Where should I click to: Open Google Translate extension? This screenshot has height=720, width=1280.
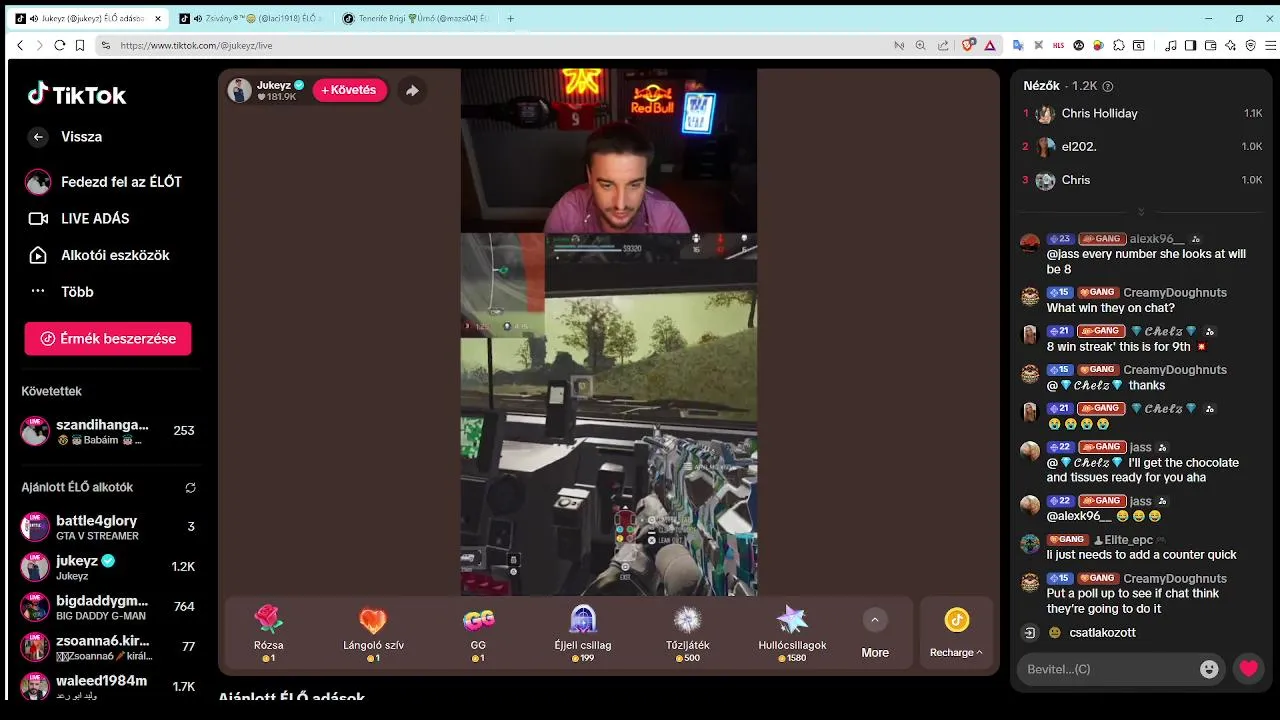(1018, 45)
